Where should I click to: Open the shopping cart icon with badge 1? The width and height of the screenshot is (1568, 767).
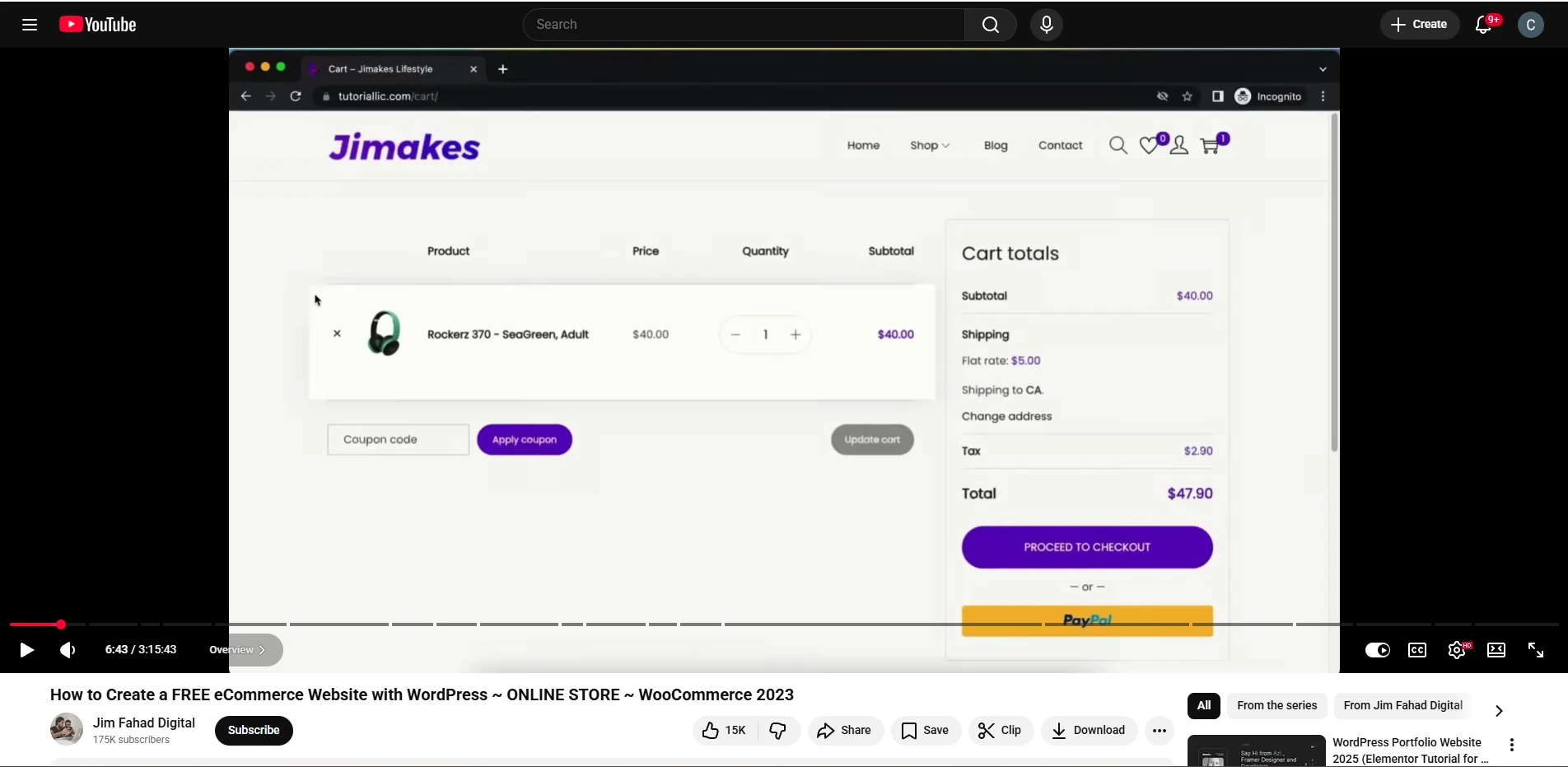click(x=1211, y=146)
